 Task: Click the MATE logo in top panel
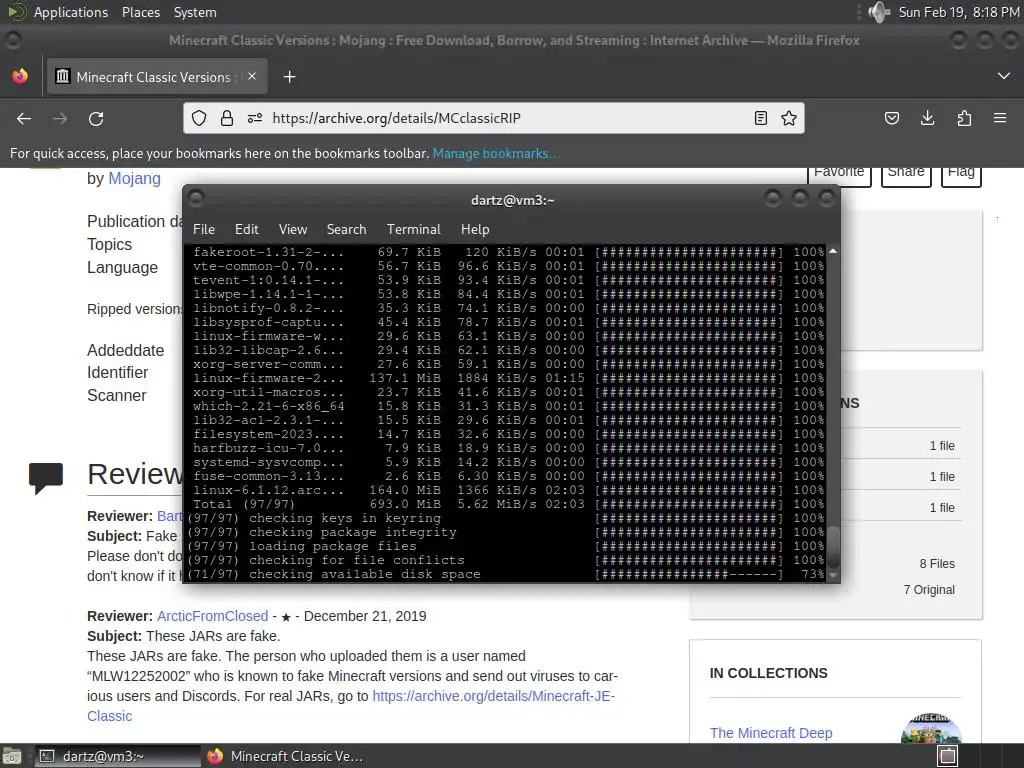pyautogui.click(x=16, y=12)
